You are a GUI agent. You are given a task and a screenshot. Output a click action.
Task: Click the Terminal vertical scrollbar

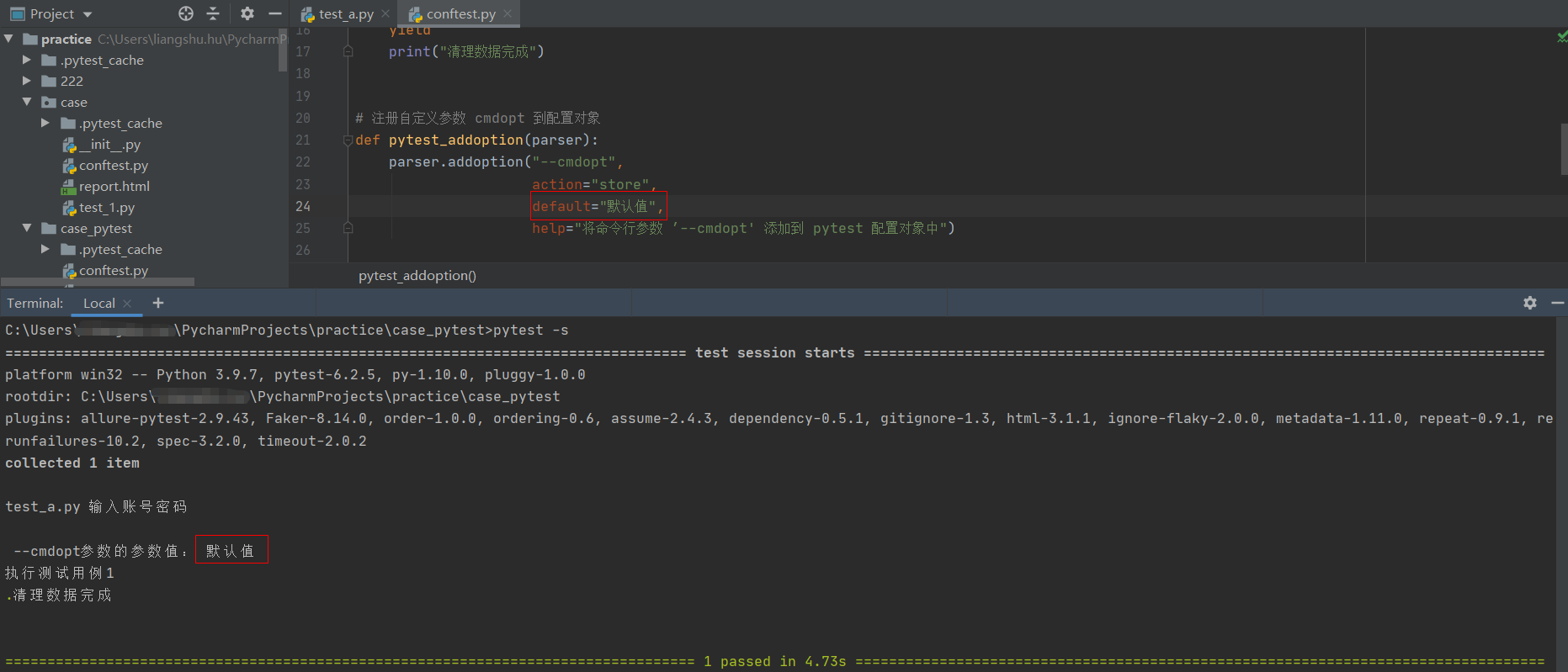1561,494
